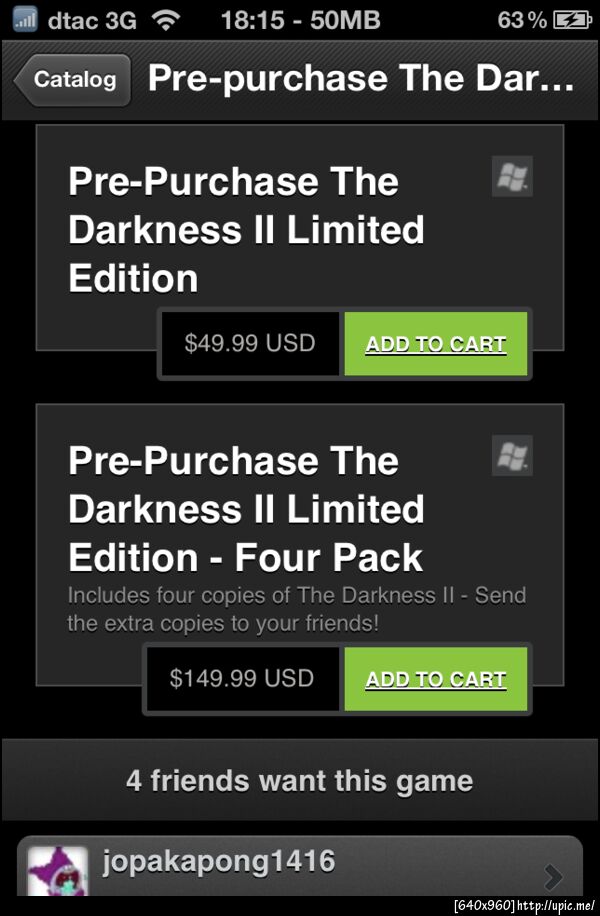Go back to Catalog
The width and height of the screenshot is (600, 916).
74,80
